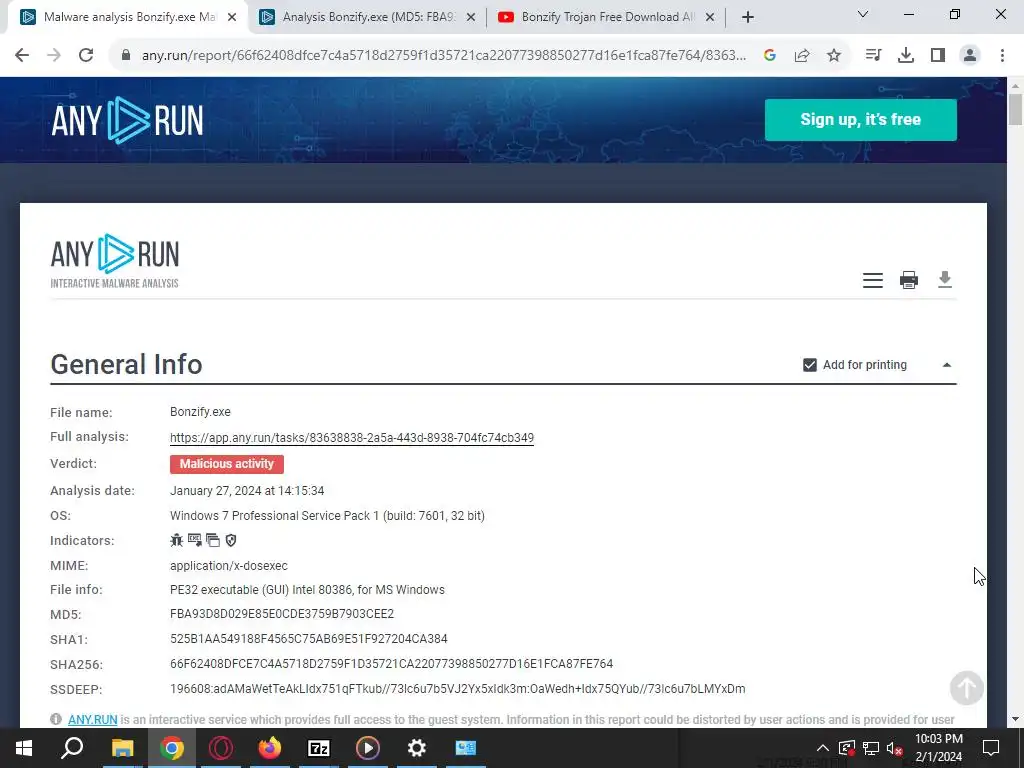Toggle the browser side panel icon
1024x768 pixels.
click(x=938, y=56)
